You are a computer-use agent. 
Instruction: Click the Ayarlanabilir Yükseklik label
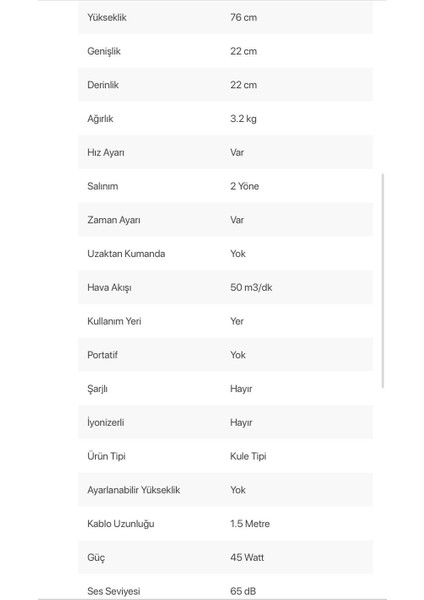click(134, 490)
